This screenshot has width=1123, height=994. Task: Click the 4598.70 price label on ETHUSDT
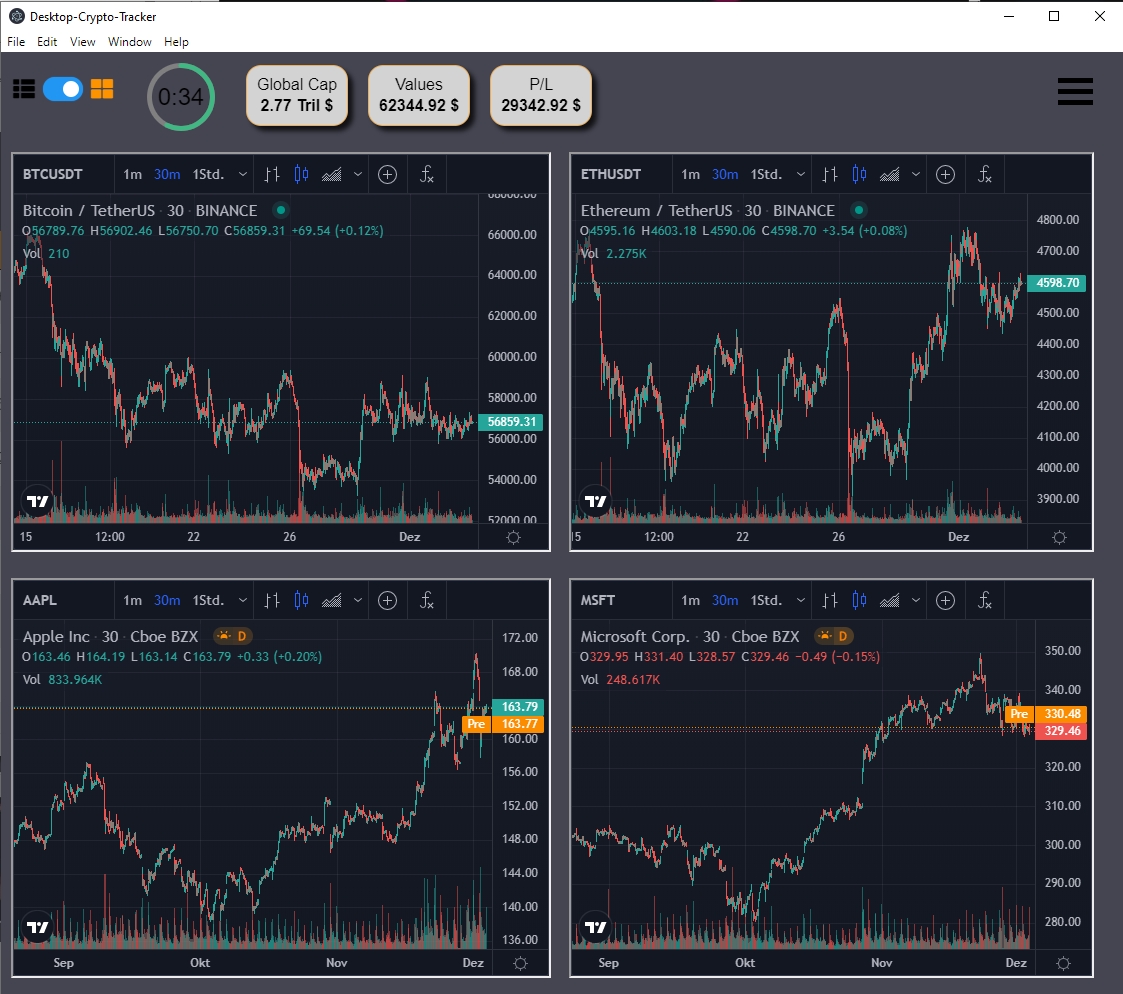click(1056, 283)
